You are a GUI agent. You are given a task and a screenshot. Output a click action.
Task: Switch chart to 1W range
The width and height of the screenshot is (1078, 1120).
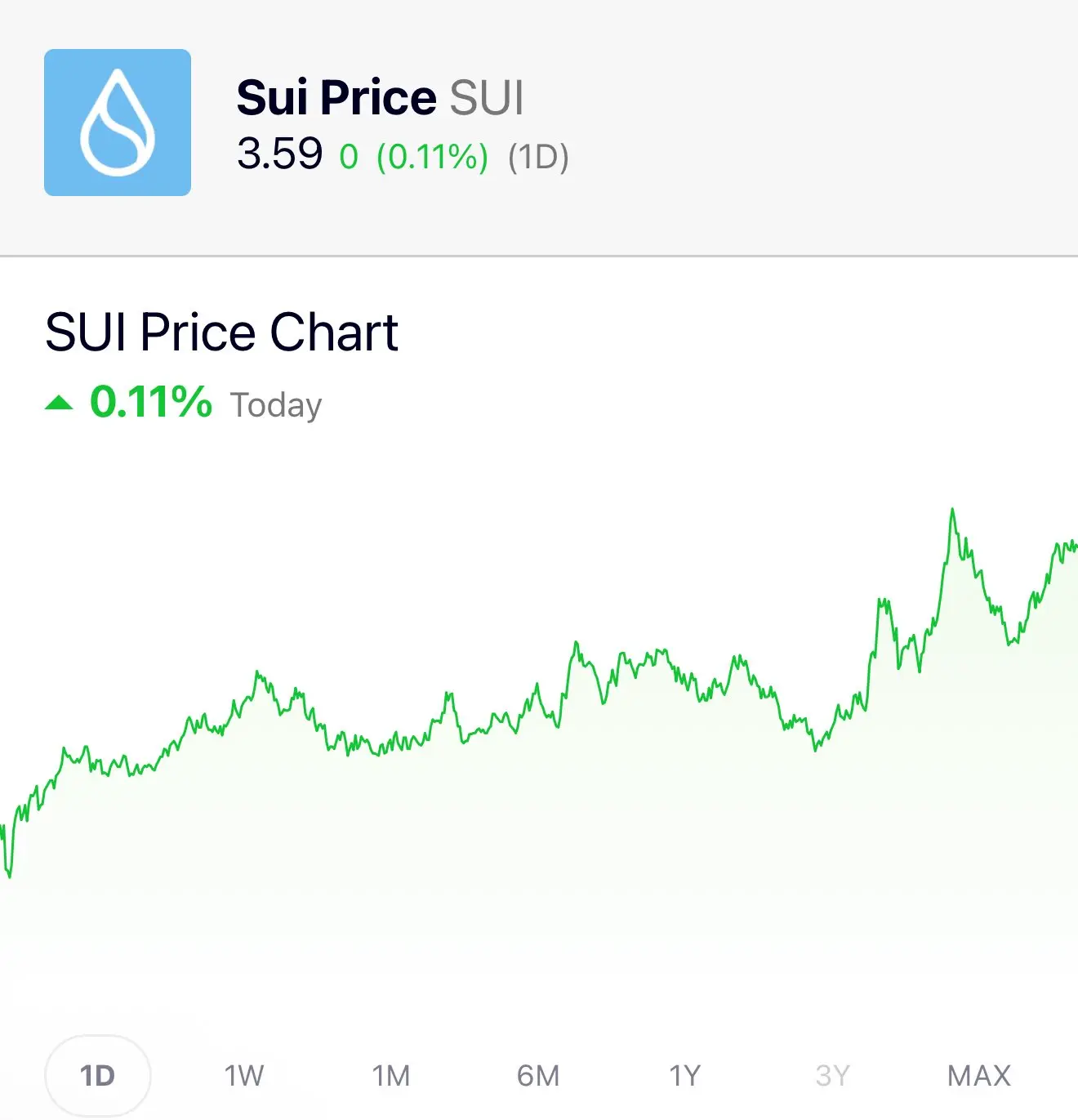pyautogui.click(x=244, y=1075)
